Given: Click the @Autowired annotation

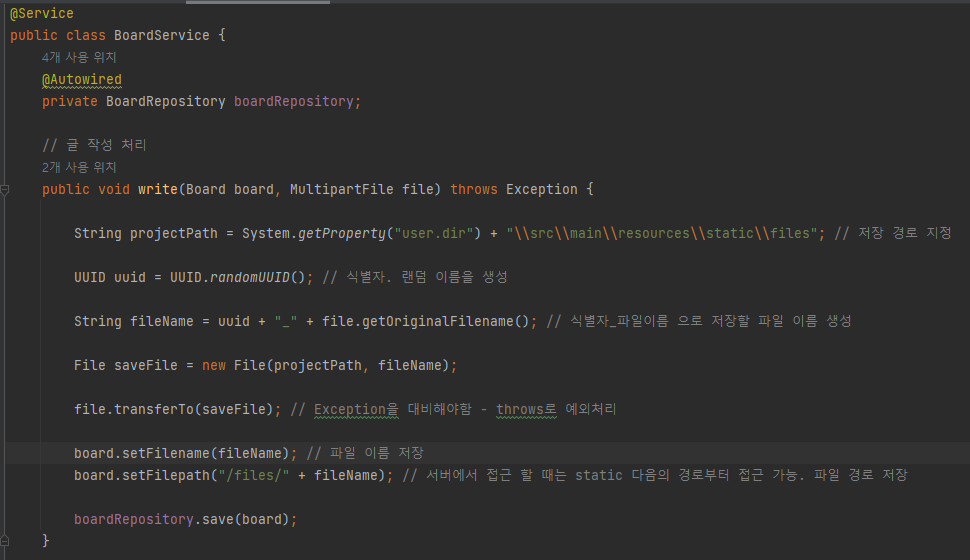Looking at the screenshot, I should click(x=82, y=80).
